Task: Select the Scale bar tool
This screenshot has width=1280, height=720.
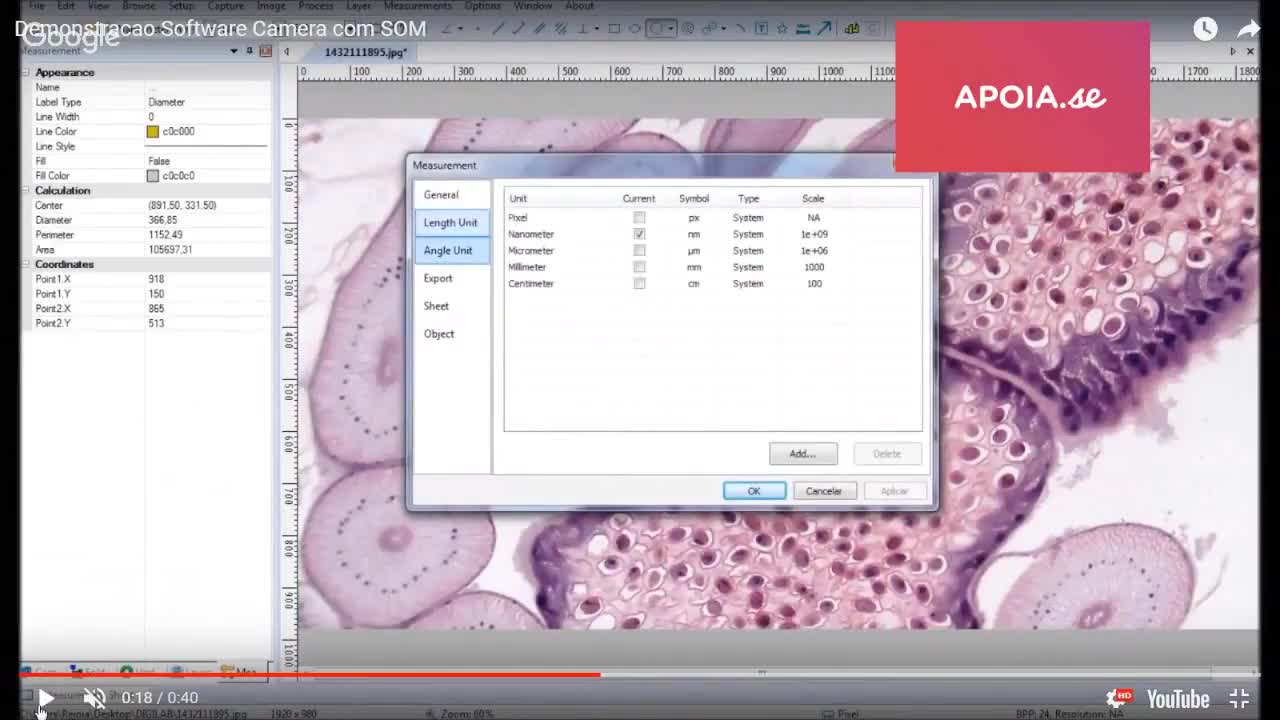Action: [803, 29]
